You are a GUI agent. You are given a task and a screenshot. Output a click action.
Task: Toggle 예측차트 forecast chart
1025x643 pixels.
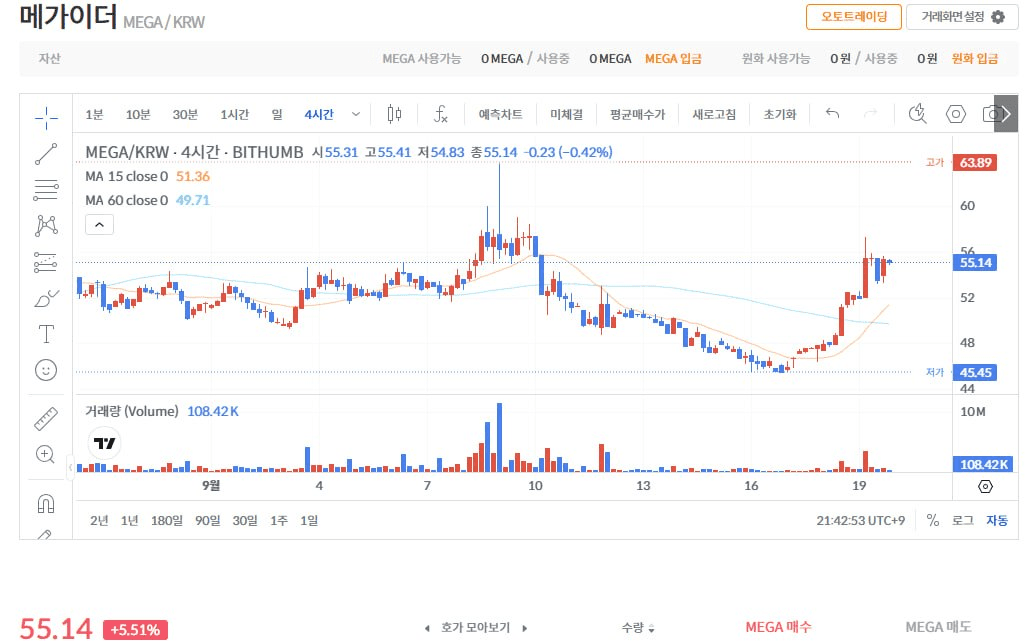tap(500, 114)
